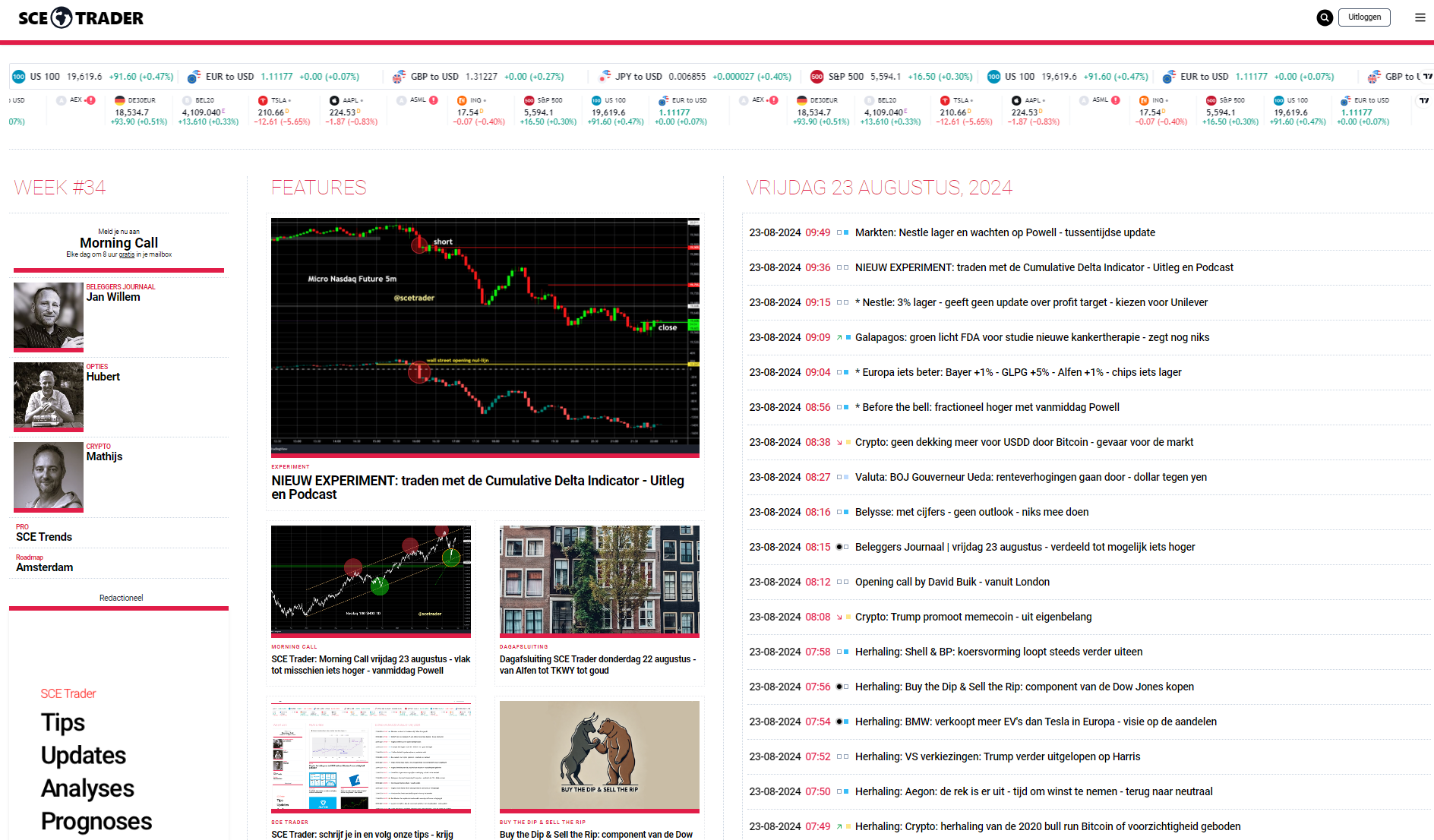1434x840 pixels.
Task: Open the Roadmap Amsterdam menu item
Action: (45, 567)
